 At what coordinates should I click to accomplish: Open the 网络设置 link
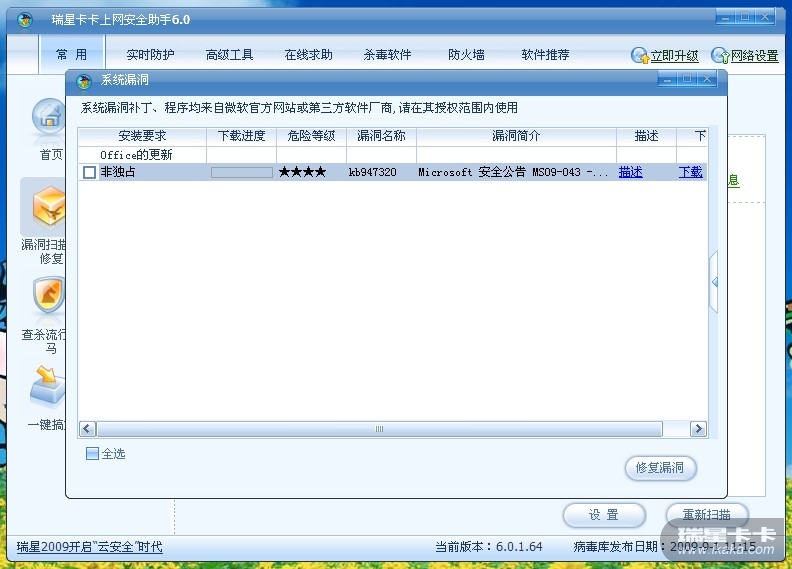755,56
